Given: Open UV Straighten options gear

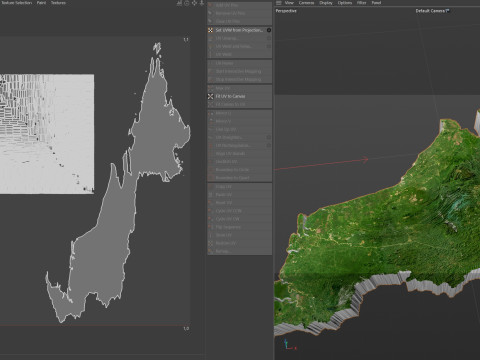Looking at the screenshot, I should coord(269,137).
